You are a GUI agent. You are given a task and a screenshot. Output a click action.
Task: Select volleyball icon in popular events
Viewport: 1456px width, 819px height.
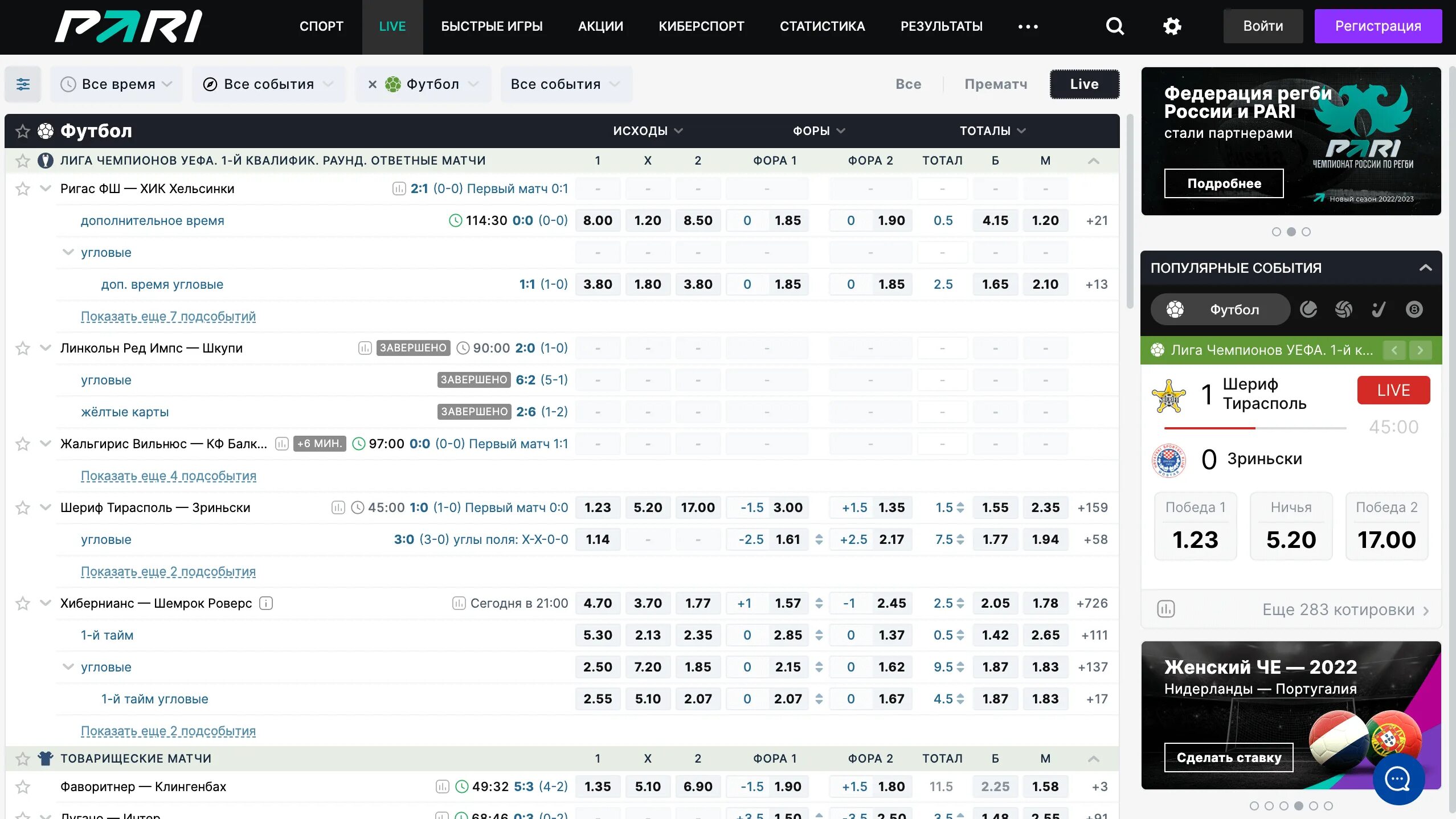pos(1343,309)
